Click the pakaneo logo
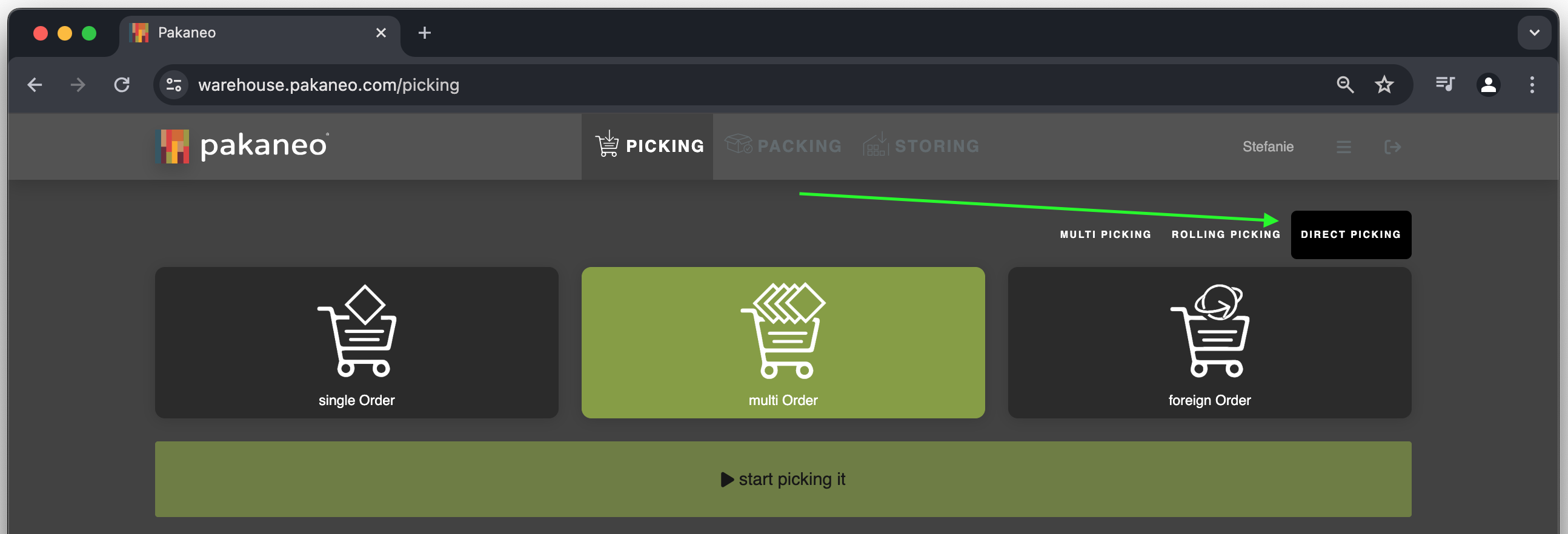The height and width of the screenshot is (534, 1568). pyautogui.click(x=242, y=146)
